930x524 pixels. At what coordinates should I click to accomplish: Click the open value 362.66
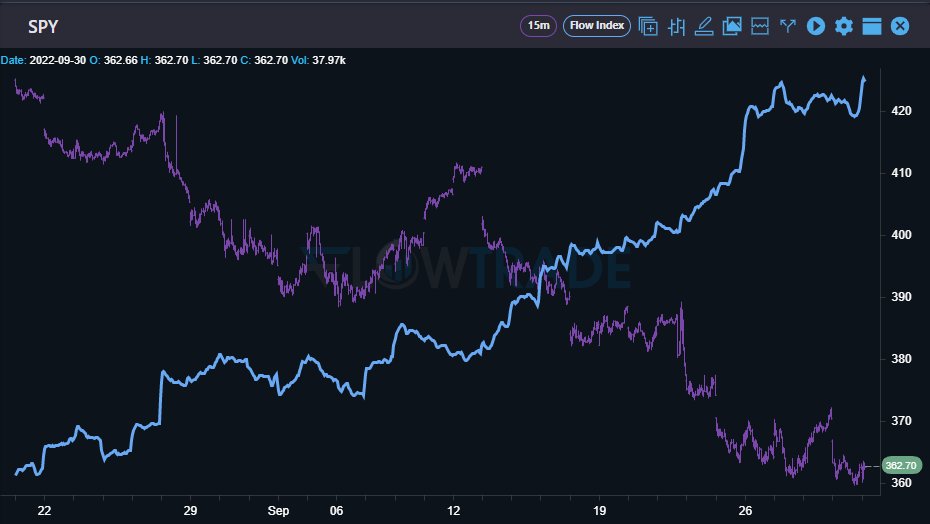(120, 61)
